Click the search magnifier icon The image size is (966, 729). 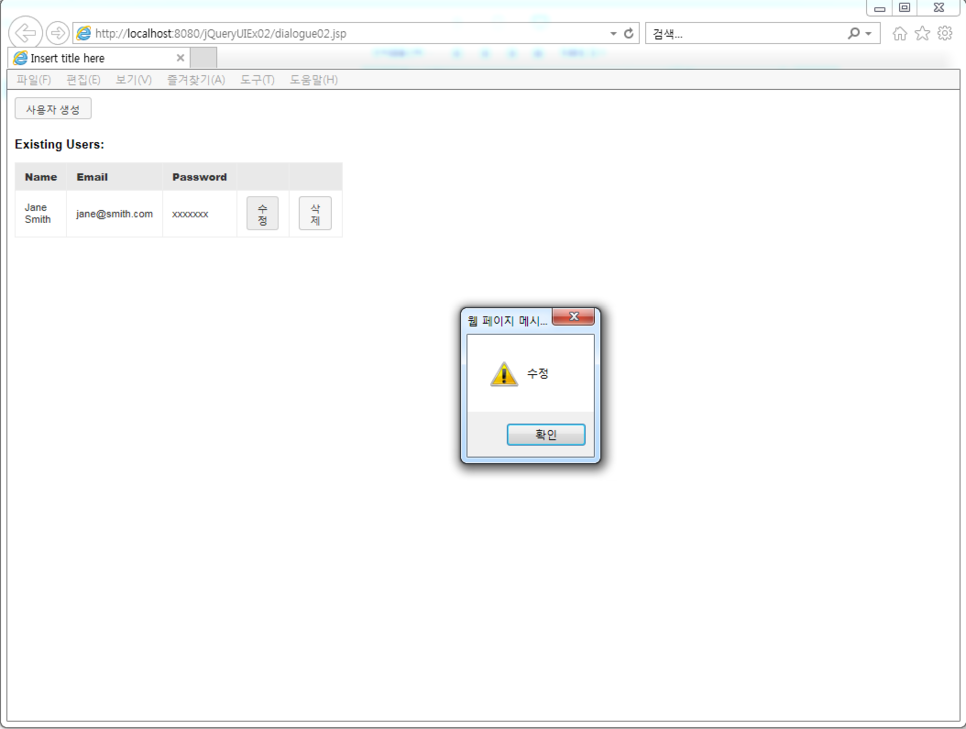point(854,33)
